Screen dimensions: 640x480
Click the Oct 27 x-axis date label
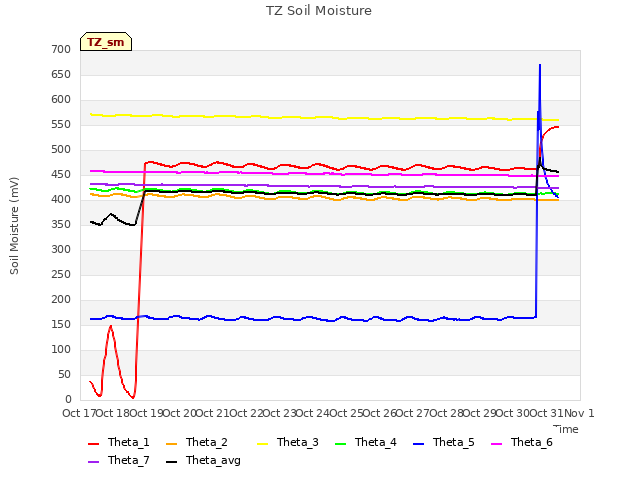click(413, 413)
